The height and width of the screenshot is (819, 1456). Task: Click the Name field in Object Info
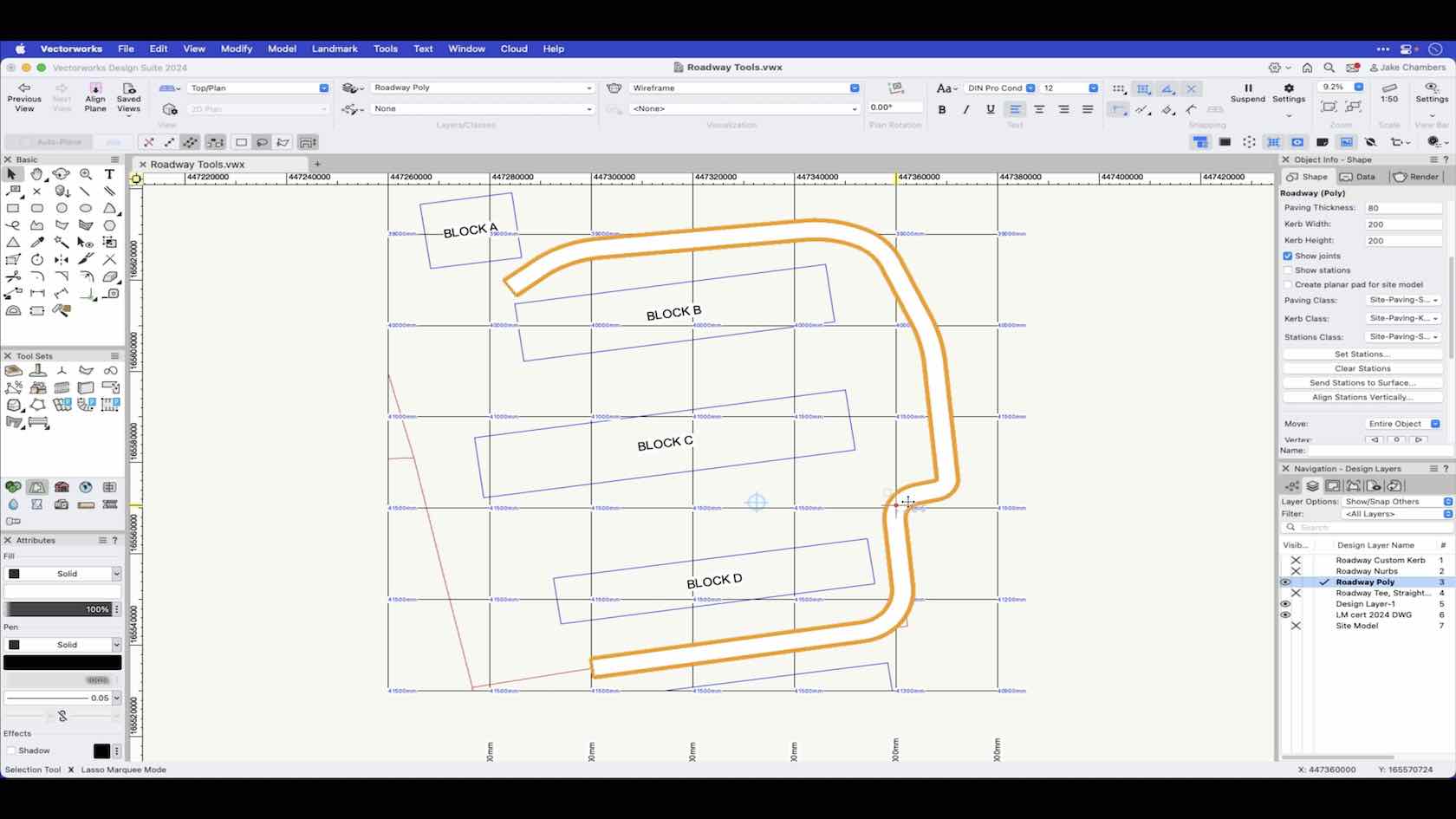point(1378,451)
